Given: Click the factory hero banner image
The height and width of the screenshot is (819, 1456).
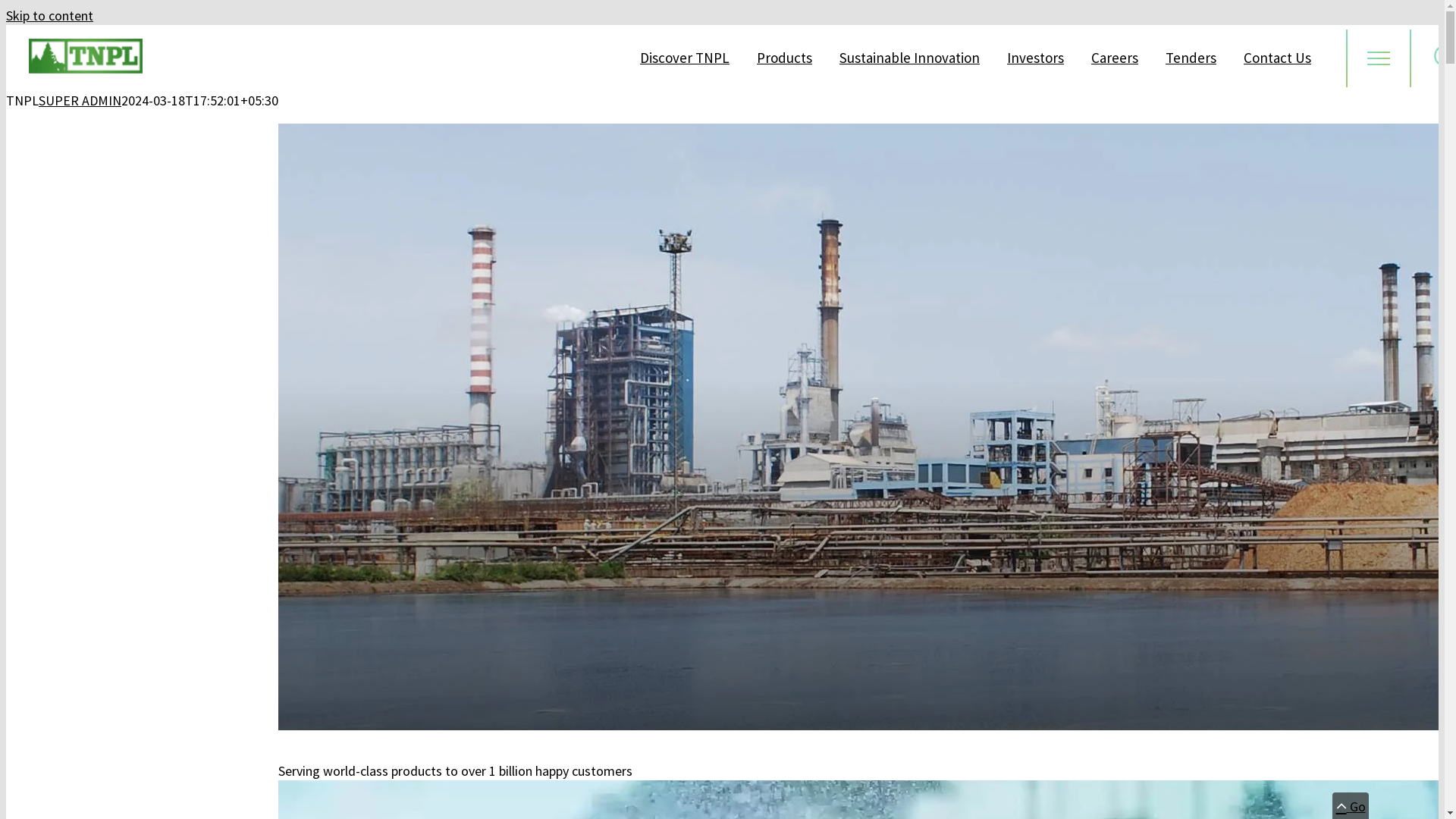Looking at the screenshot, I should 857,426.
